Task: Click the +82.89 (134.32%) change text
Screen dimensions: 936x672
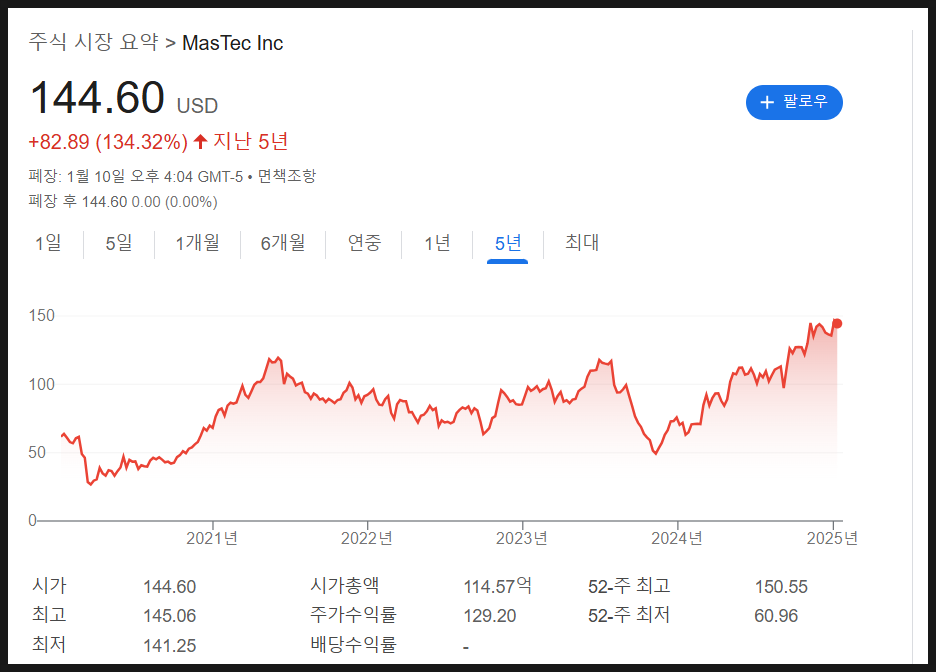Action: 108,142
